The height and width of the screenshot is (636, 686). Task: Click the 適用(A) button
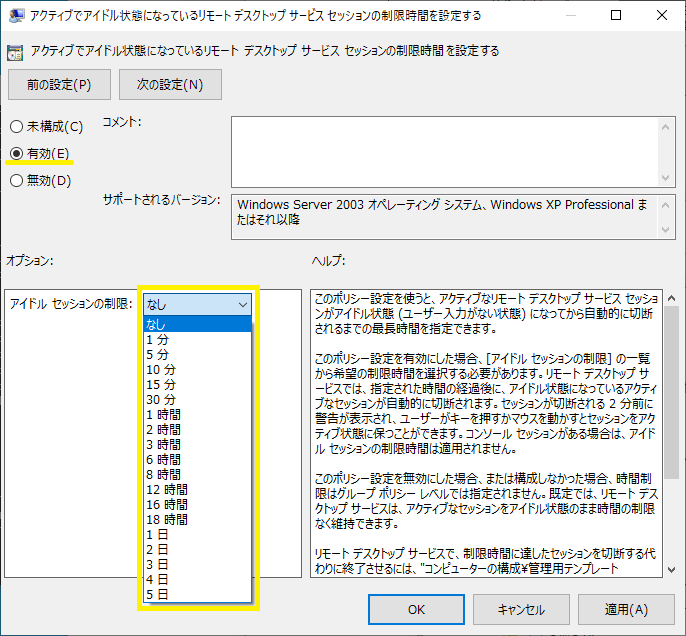click(626, 609)
